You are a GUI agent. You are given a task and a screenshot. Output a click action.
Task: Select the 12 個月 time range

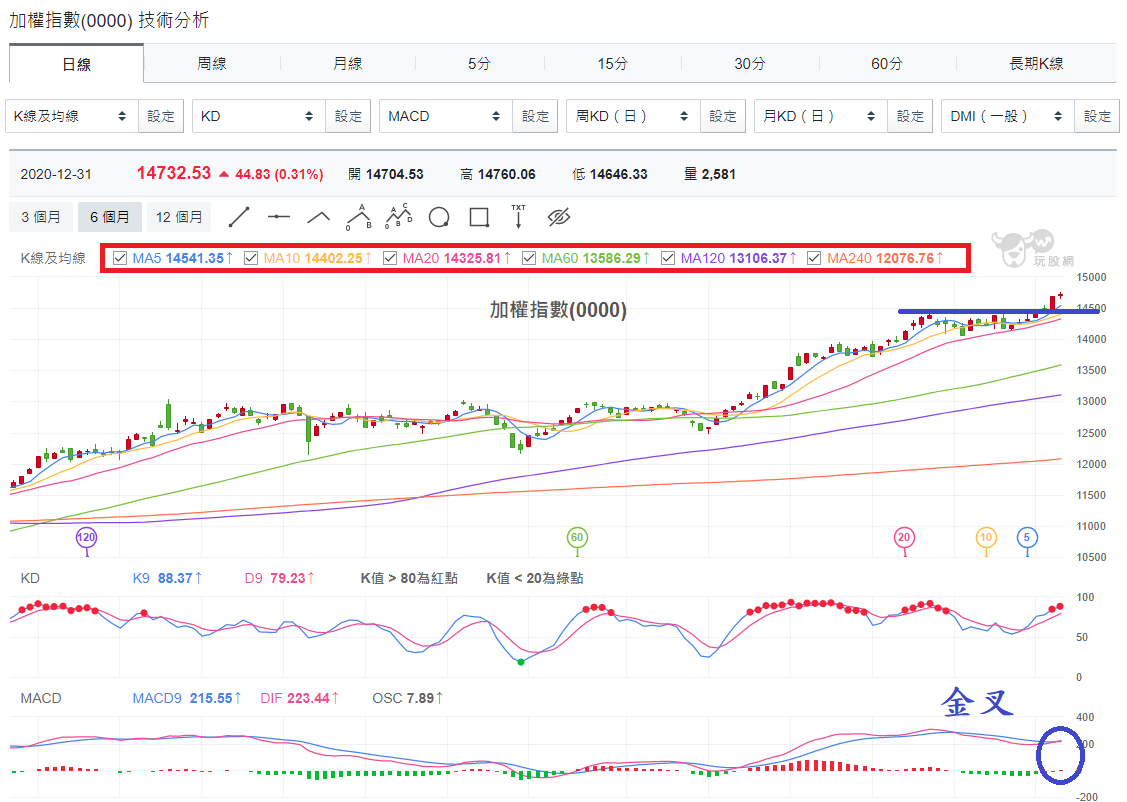[179, 217]
